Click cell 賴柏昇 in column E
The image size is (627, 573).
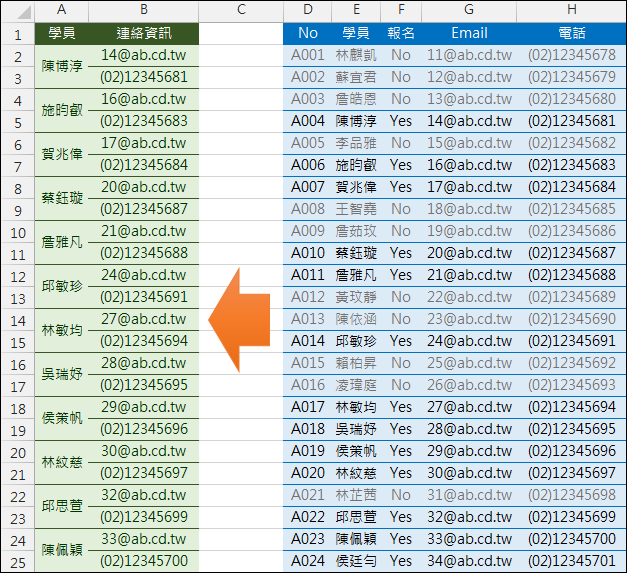click(x=356, y=363)
